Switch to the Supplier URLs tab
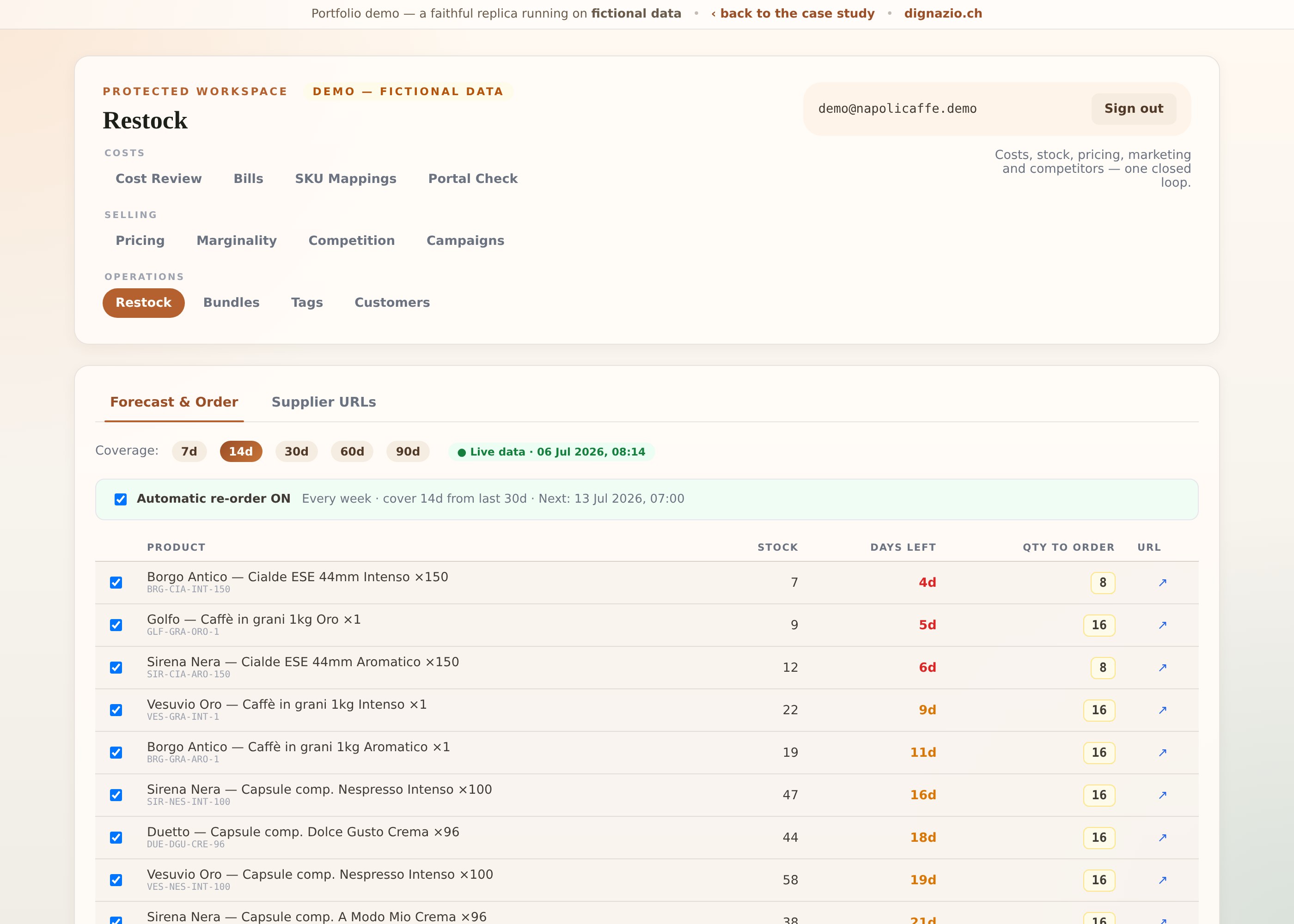The height and width of the screenshot is (924, 1294). (x=324, y=401)
